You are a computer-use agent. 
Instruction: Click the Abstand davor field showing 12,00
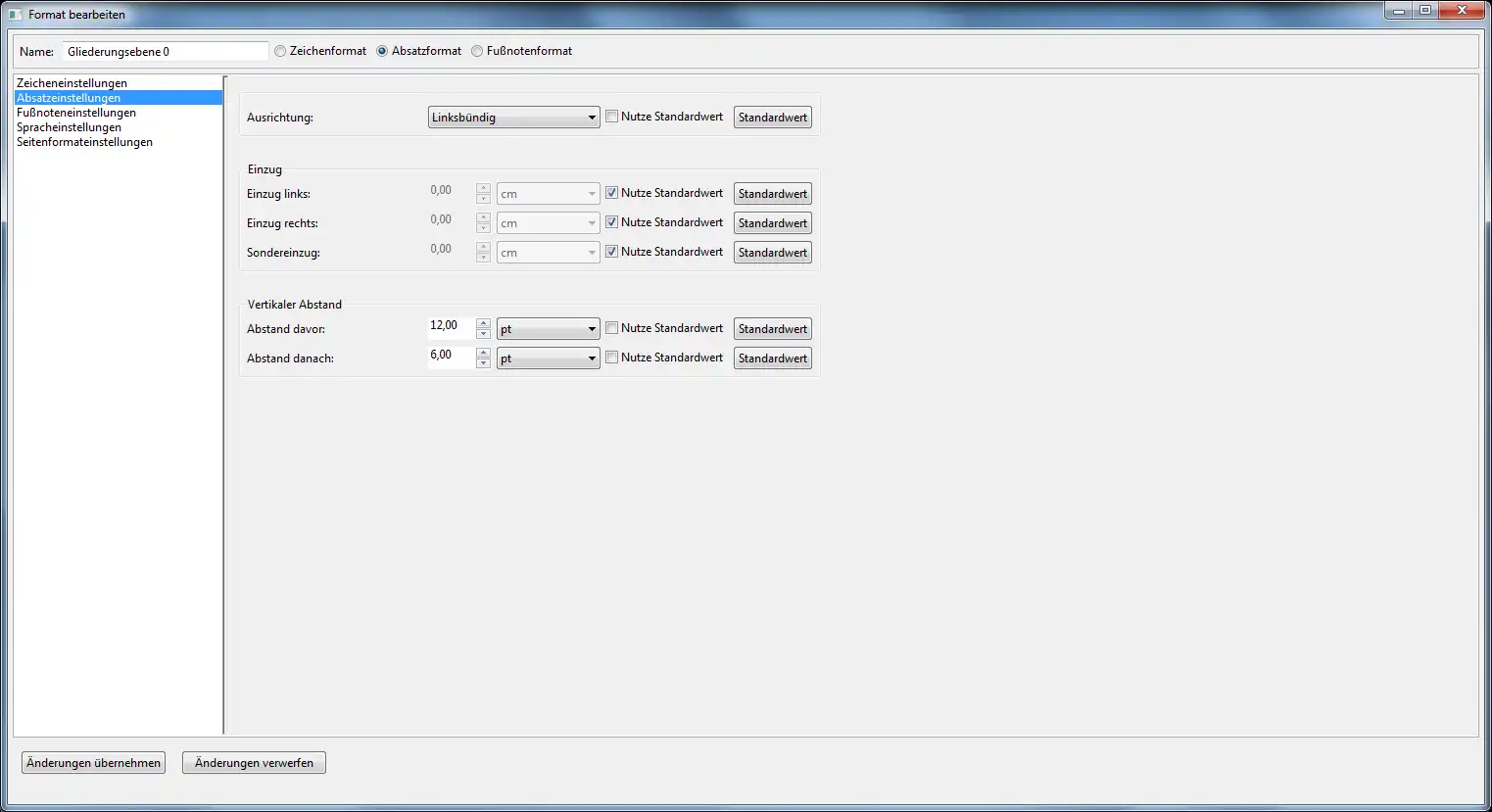[x=452, y=327]
